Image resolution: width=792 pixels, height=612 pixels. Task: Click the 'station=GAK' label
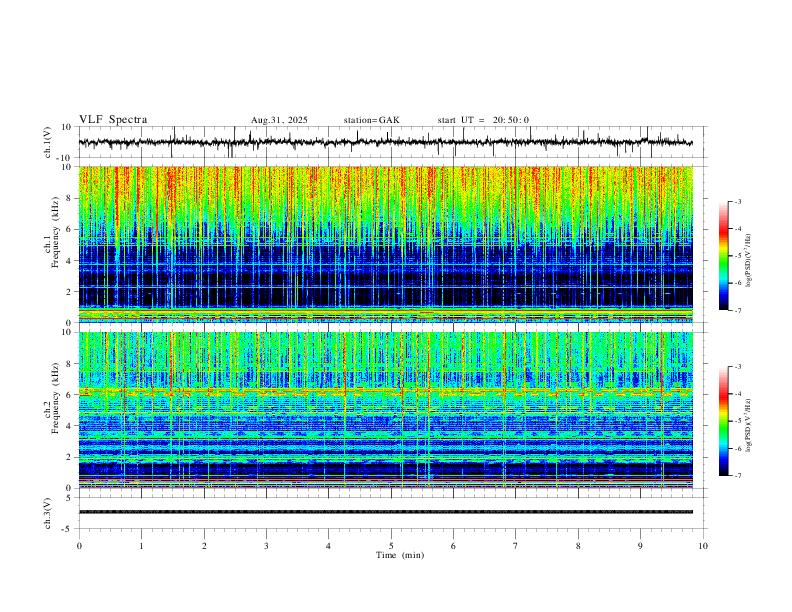(372, 120)
